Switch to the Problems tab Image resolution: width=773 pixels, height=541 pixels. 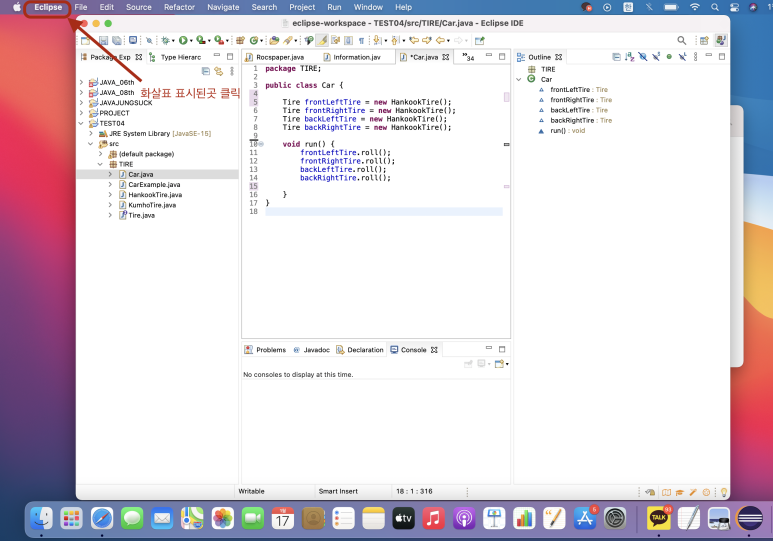265,350
